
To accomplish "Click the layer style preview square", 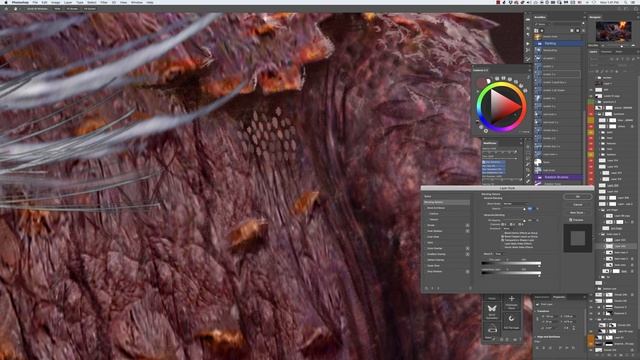I will [x=578, y=238].
